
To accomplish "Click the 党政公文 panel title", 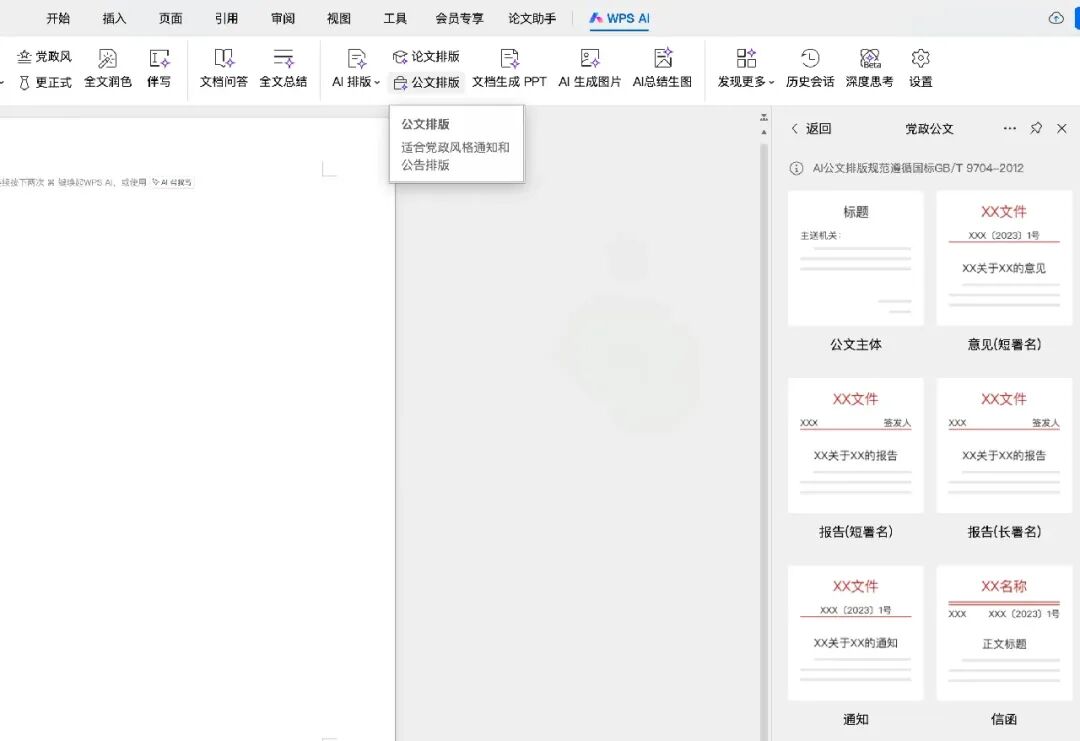I will pos(929,129).
